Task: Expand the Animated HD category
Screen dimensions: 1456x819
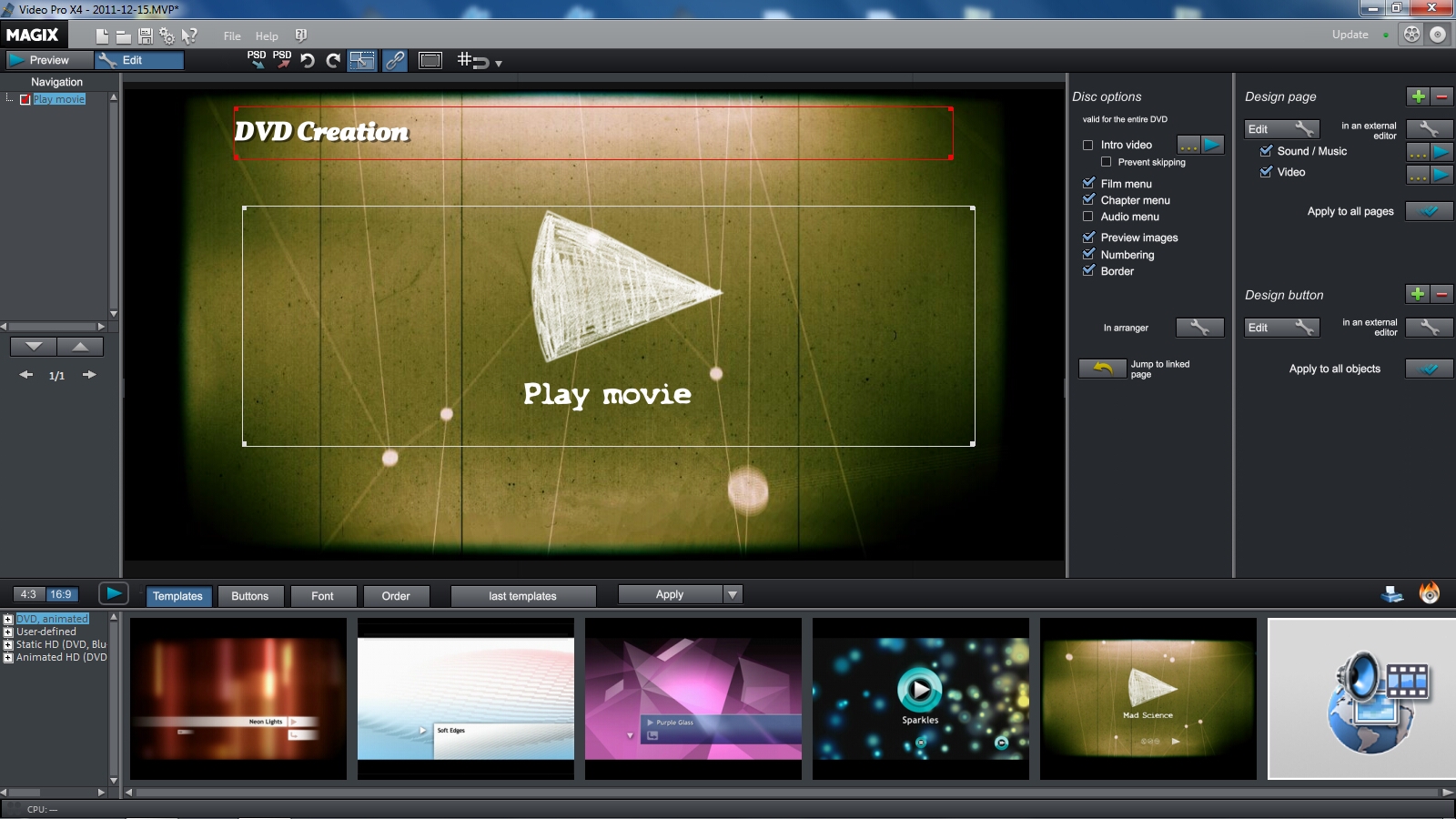Action: click(x=8, y=657)
